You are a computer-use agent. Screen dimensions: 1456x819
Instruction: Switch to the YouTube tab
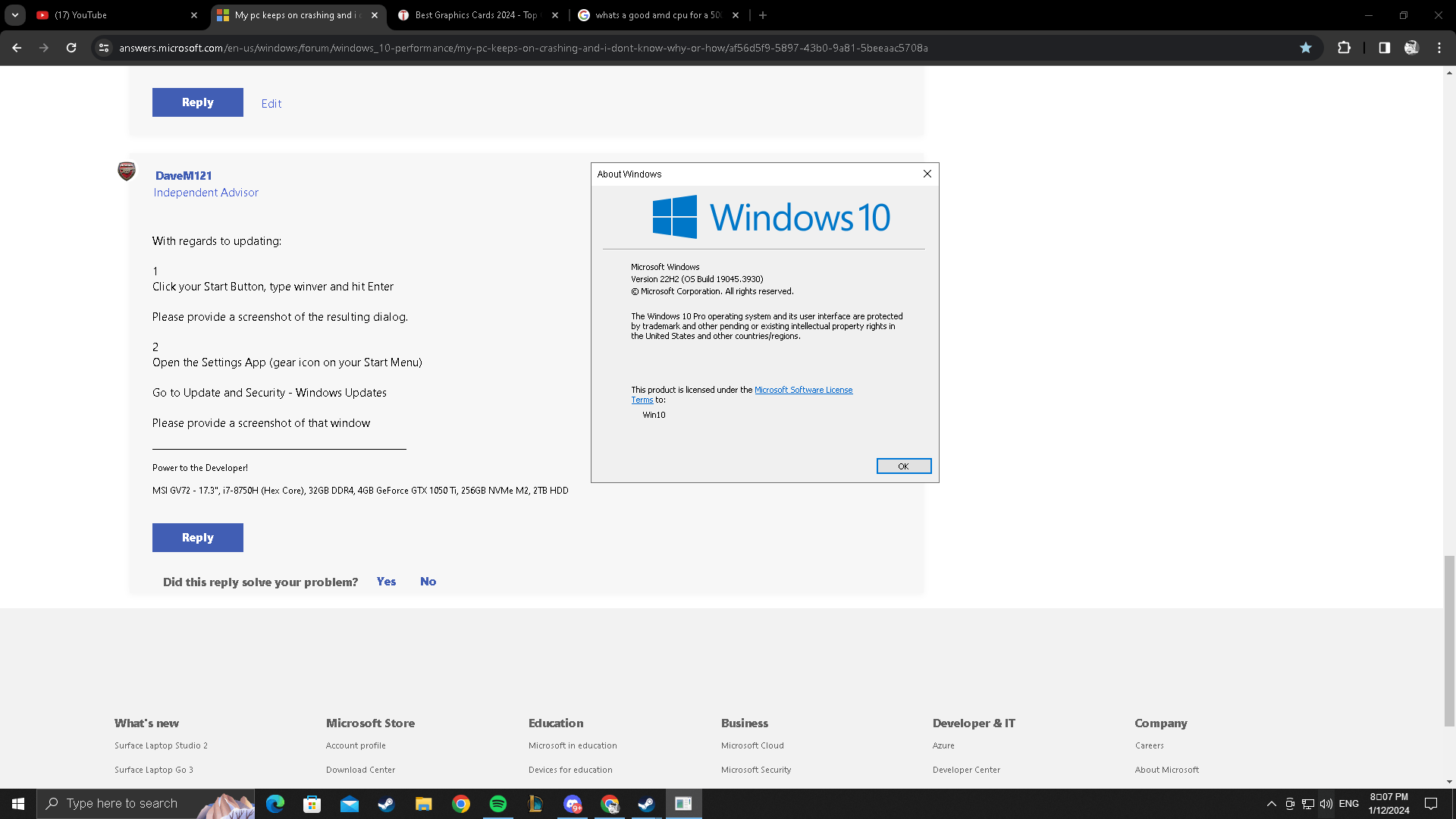tap(114, 15)
